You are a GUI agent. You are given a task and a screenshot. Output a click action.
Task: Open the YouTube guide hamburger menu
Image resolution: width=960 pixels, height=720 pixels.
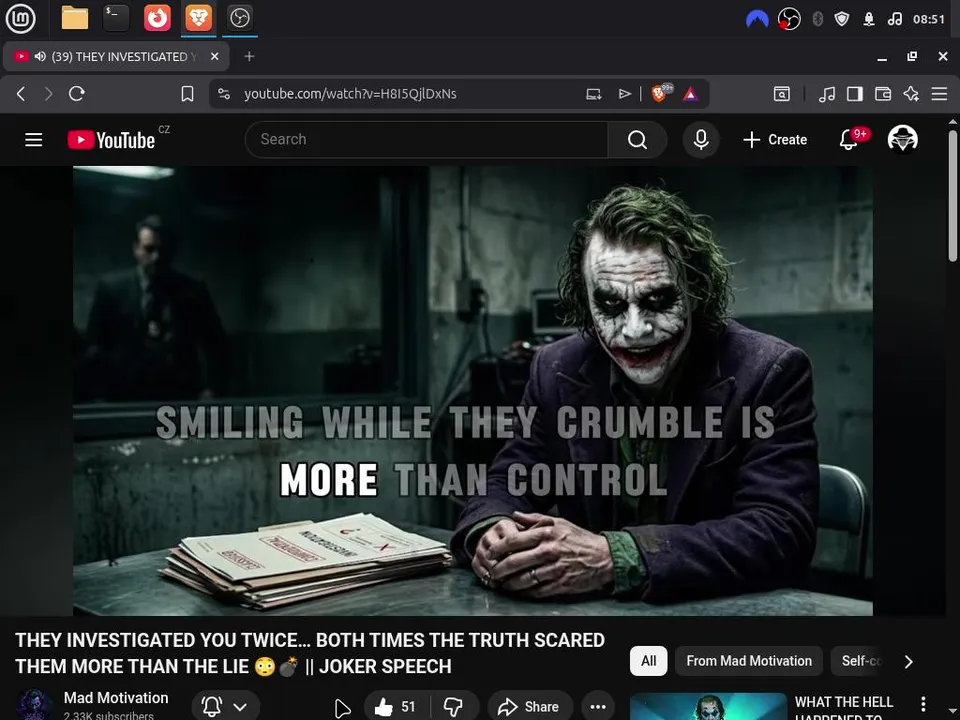coord(34,140)
